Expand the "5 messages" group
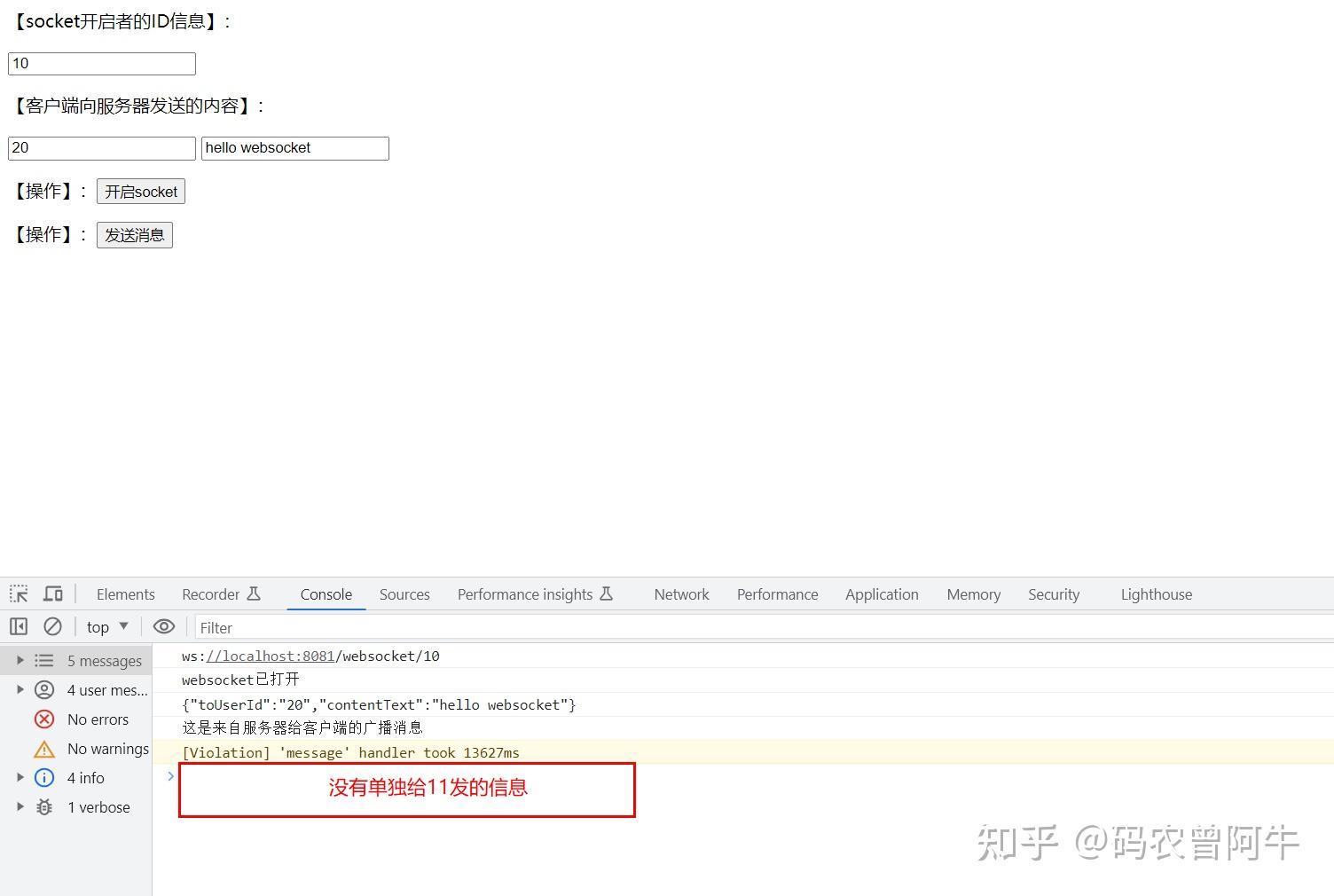This screenshot has height=896, width=1334. (x=20, y=660)
